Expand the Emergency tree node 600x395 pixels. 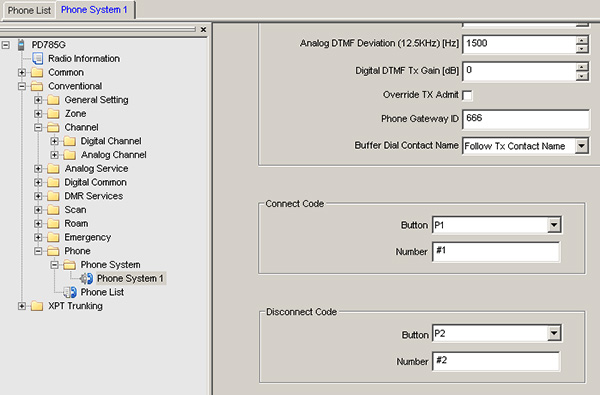[x=38, y=237]
